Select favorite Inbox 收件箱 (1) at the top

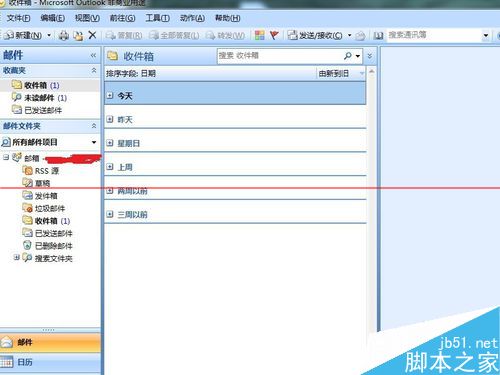tap(50, 85)
